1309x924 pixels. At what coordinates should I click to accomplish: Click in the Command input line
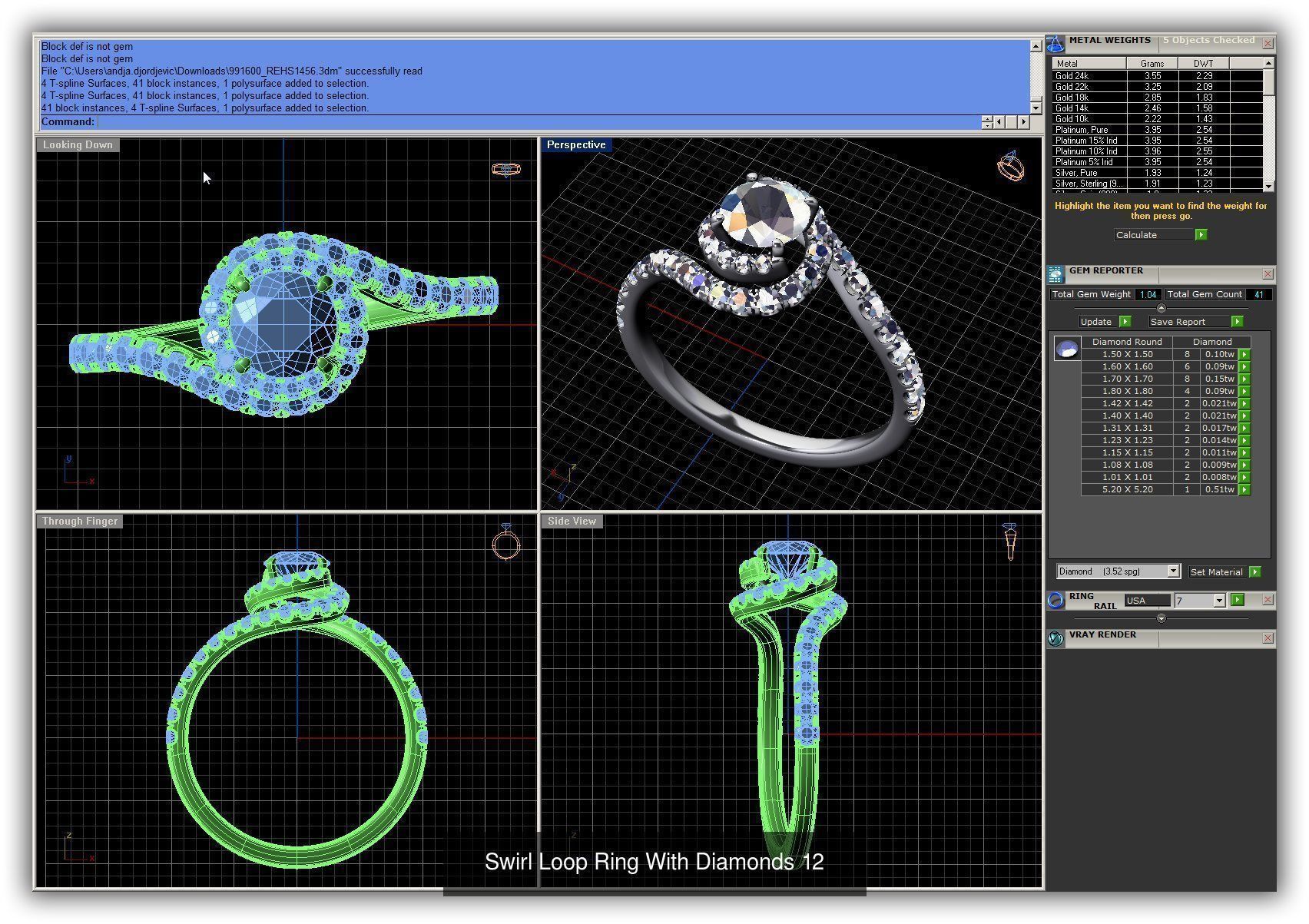point(538,122)
